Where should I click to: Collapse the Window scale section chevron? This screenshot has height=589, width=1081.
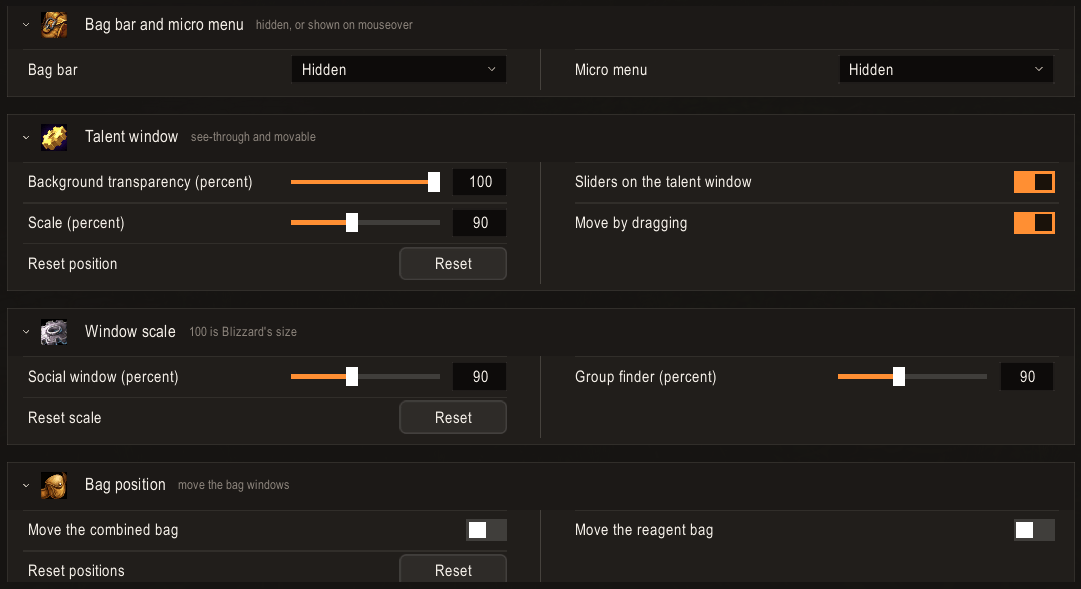[26, 332]
